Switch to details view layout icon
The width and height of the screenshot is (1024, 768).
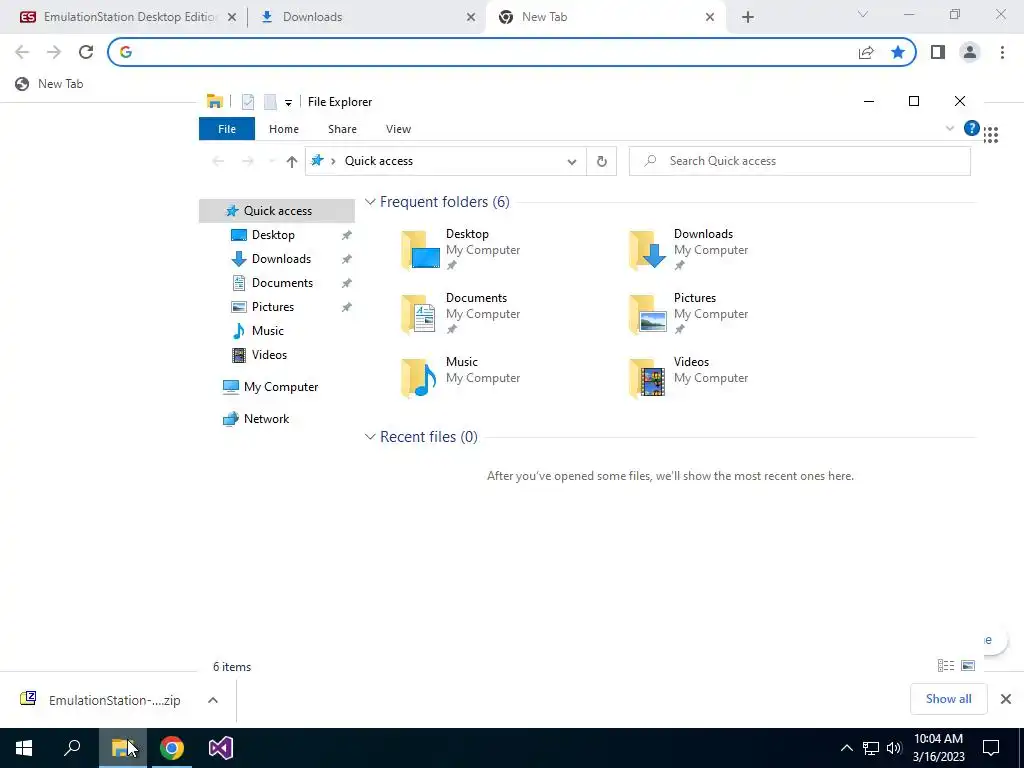coord(946,665)
